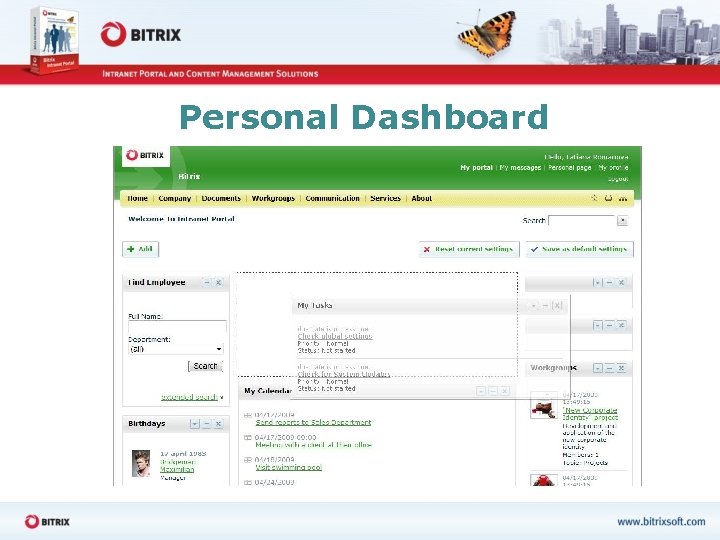Click the Full Name input field

pyautogui.click(x=177, y=326)
